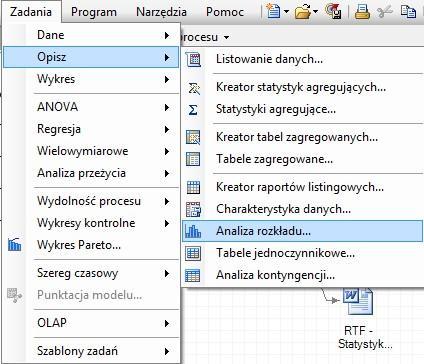Choose Charakterystyka danych… entry

click(302, 209)
